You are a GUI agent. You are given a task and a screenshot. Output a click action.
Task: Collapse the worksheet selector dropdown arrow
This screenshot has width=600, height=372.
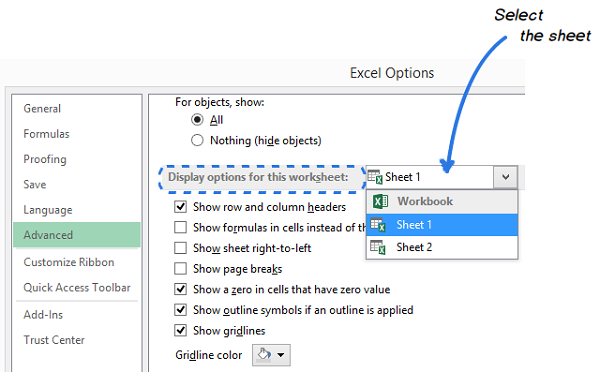click(505, 177)
